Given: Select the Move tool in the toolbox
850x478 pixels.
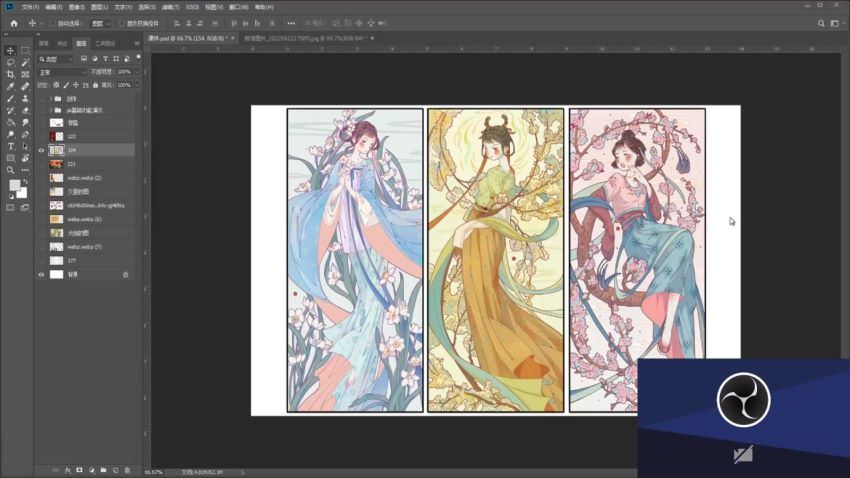Looking at the screenshot, I should (10, 50).
